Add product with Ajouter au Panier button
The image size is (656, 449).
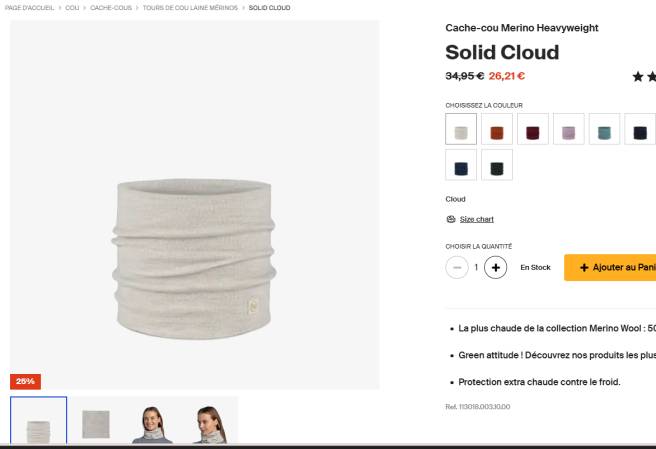610,267
